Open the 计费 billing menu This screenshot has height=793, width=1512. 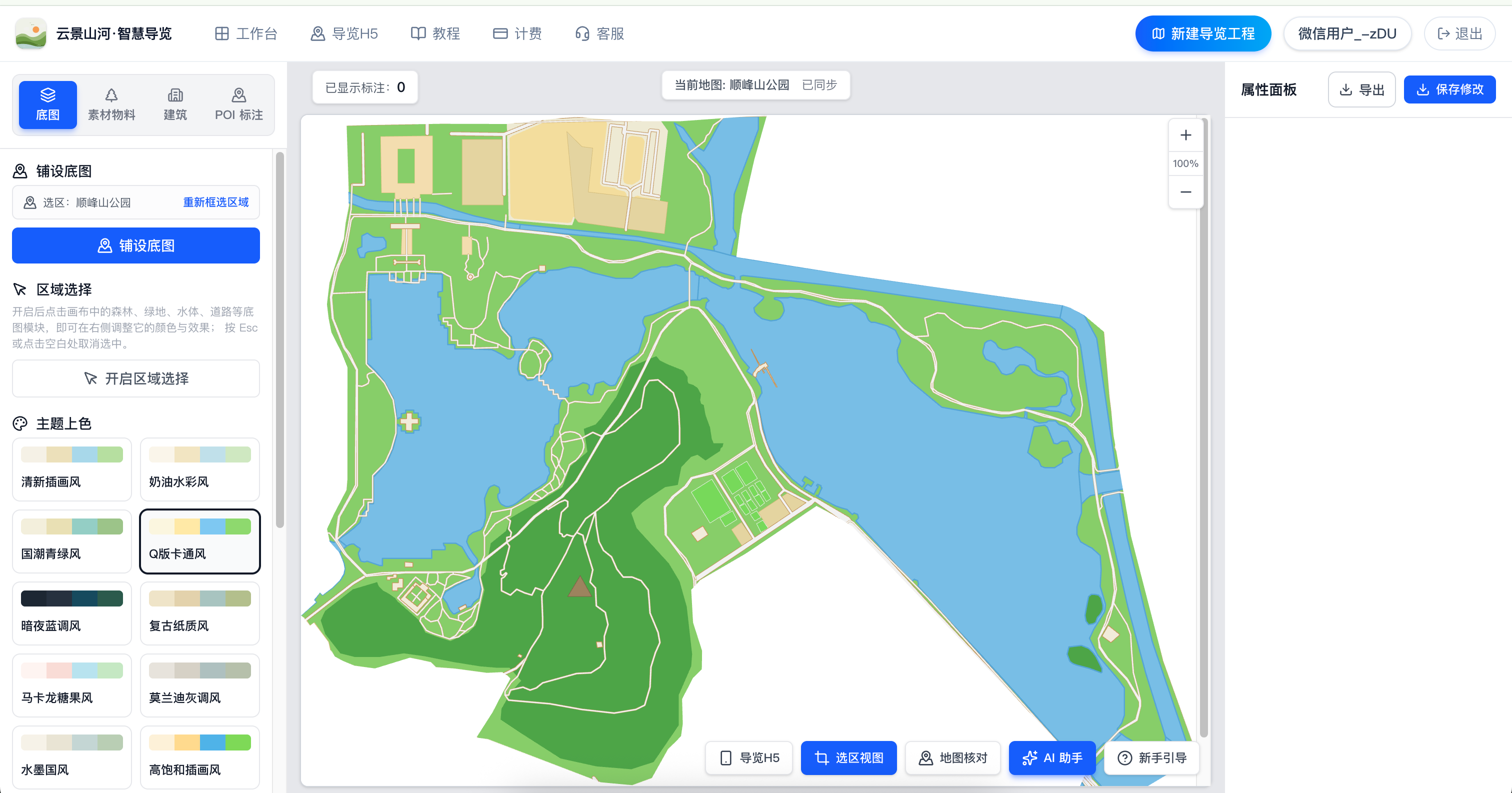point(517,33)
